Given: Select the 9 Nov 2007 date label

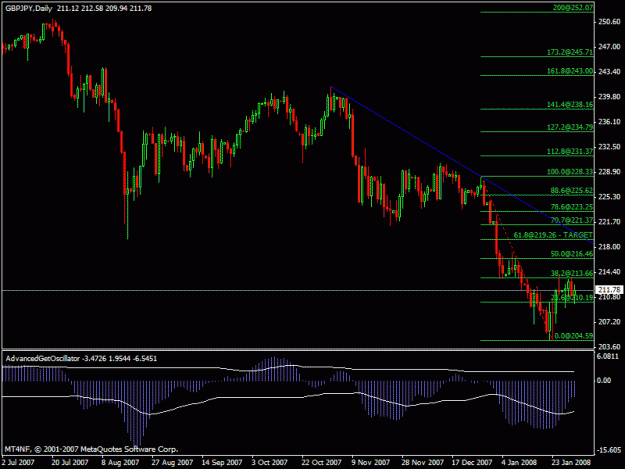Looking at the screenshot, I should (370, 463).
